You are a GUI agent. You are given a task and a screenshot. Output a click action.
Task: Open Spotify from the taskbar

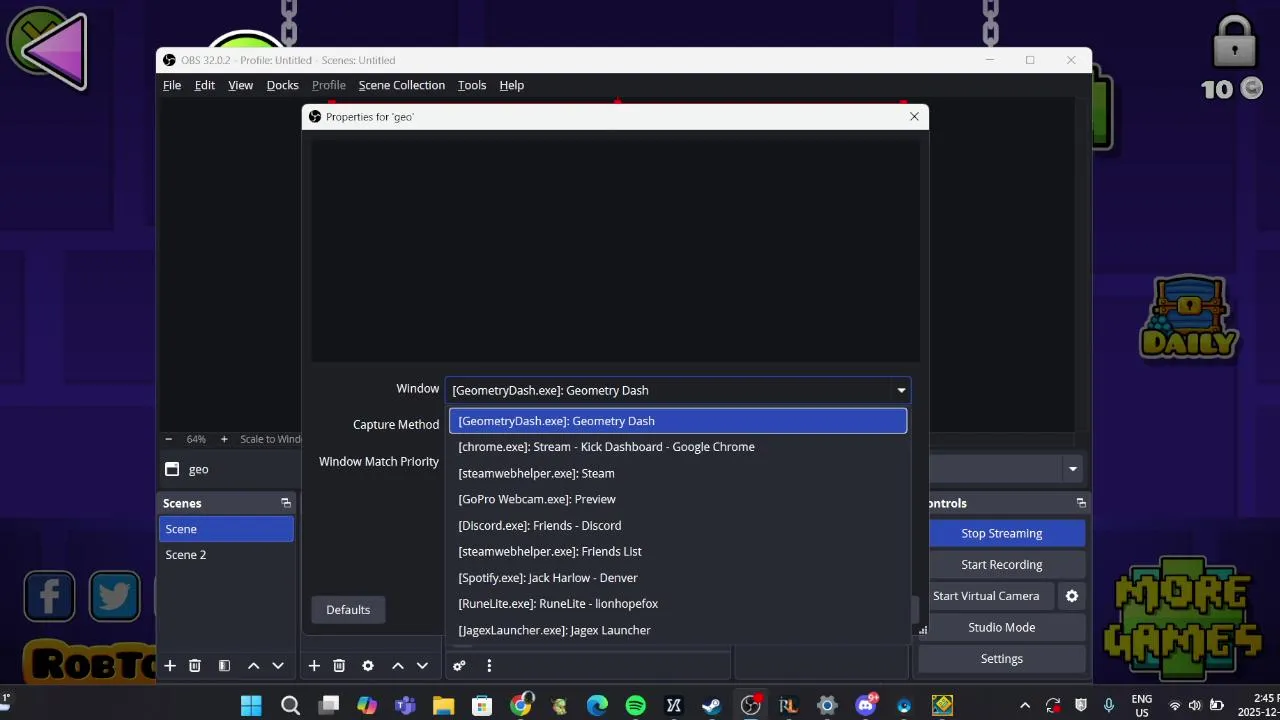[636, 706]
